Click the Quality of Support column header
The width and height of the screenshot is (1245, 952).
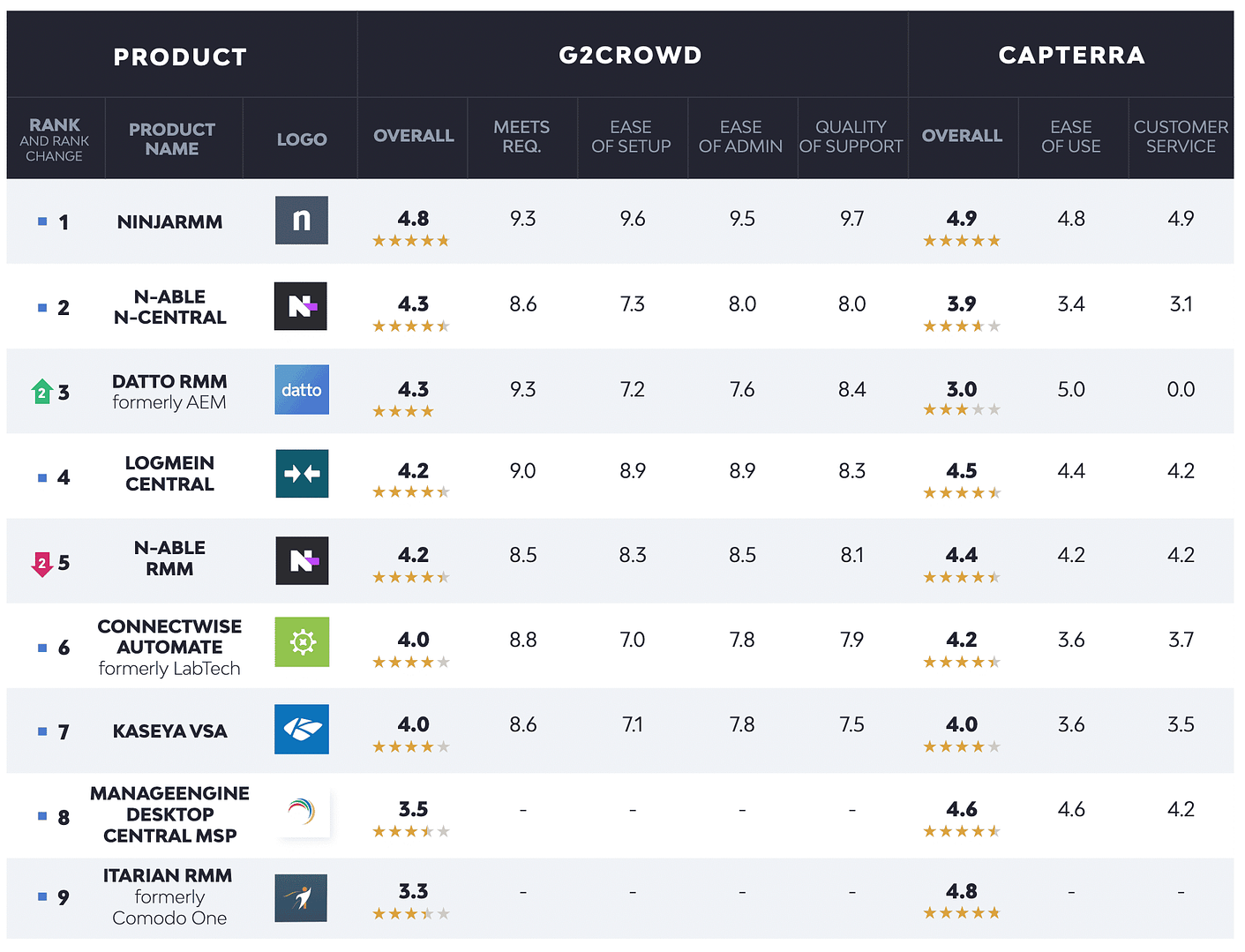[851, 137]
